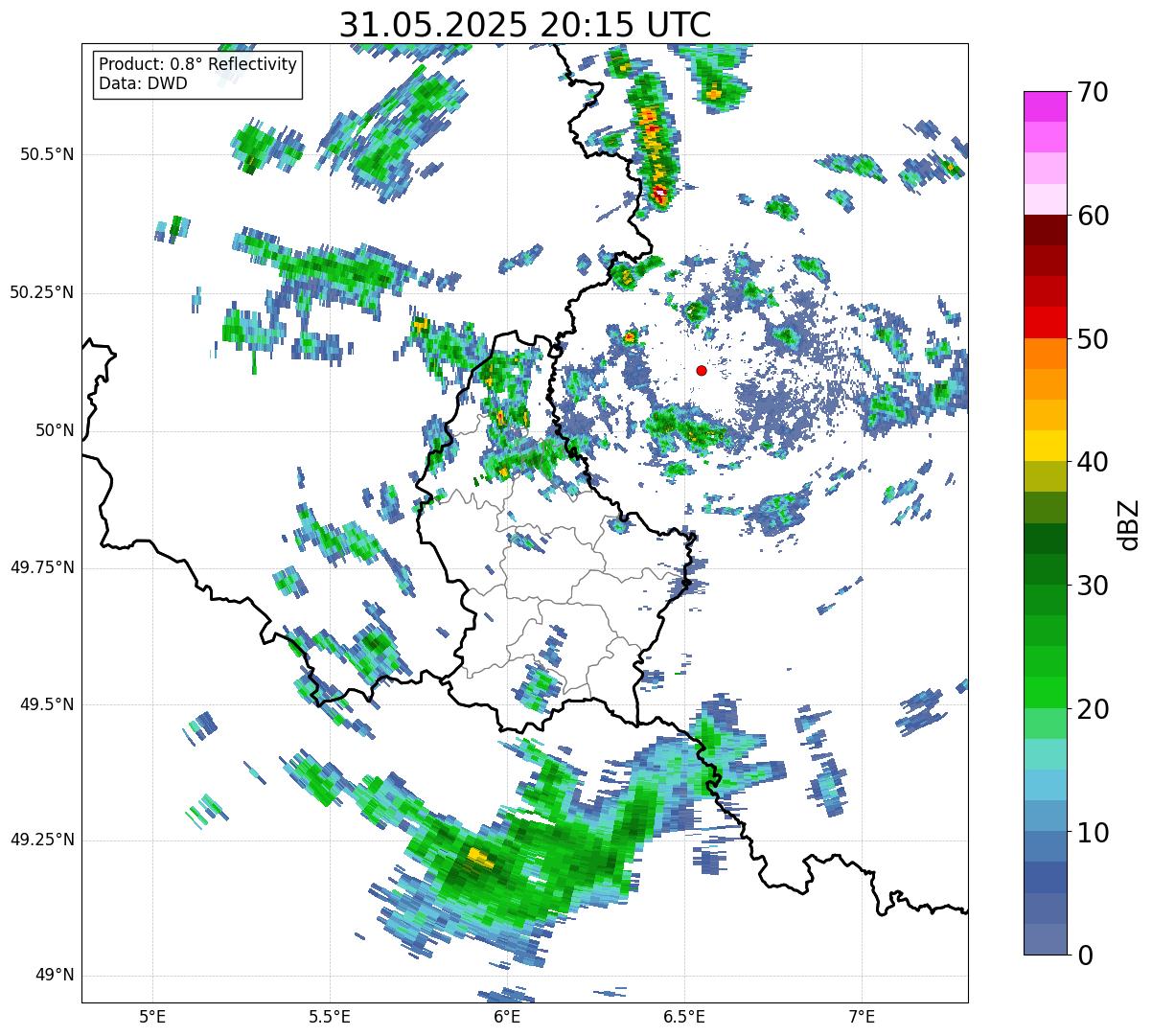Click the longitude label 7°E

click(863, 1017)
